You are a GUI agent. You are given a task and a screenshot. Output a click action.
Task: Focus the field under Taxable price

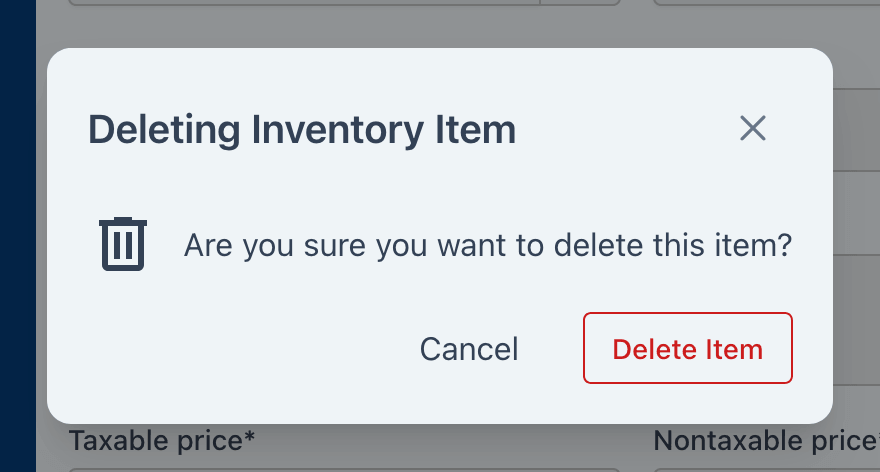click(344, 470)
